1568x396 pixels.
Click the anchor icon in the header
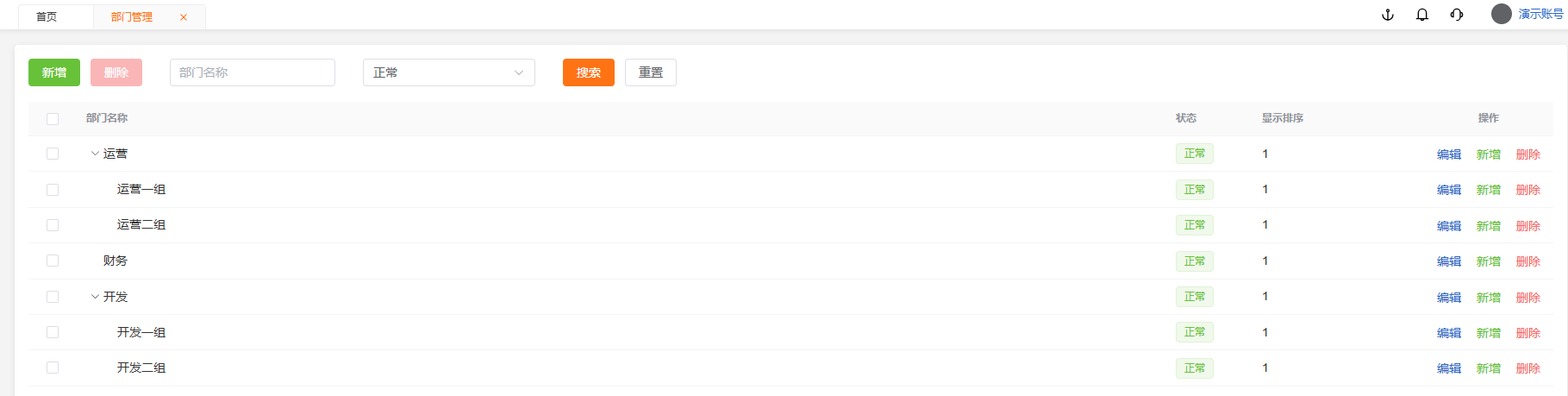[x=1388, y=15]
